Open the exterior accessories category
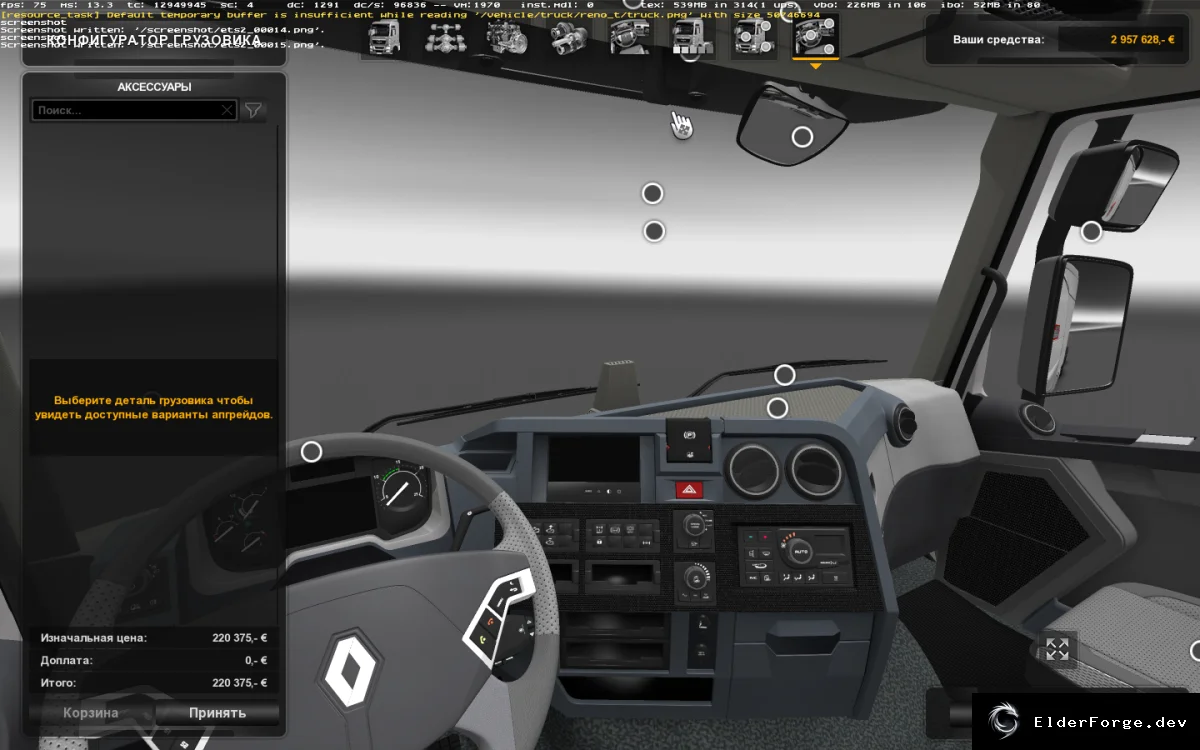This screenshot has height=750, width=1200. [x=754, y=37]
